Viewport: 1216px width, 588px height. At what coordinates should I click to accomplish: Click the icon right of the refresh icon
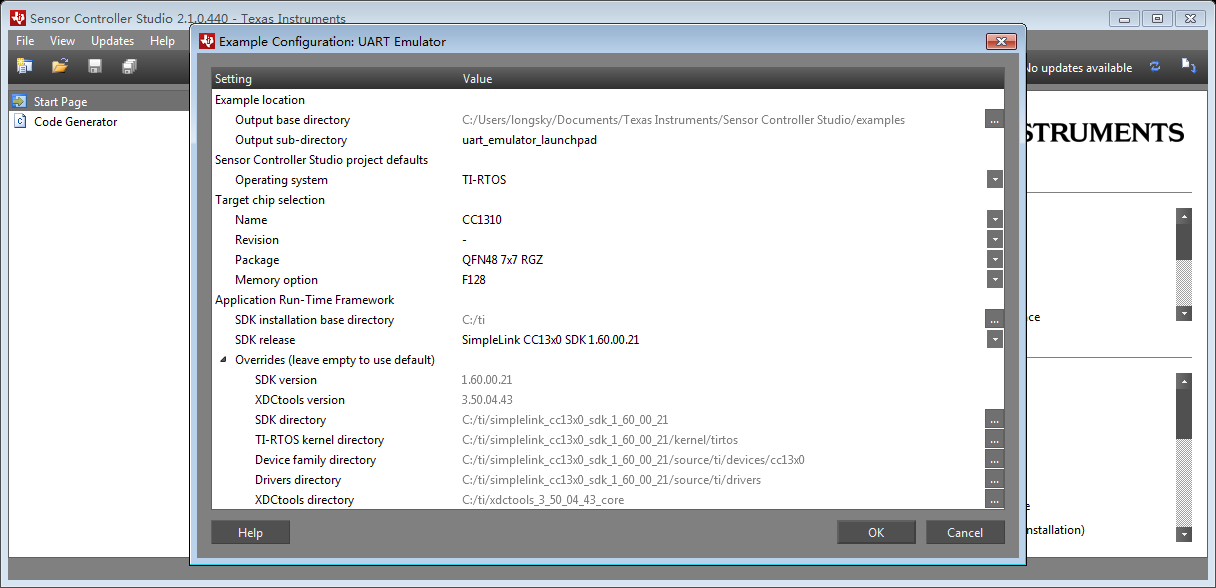coord(1189,66)
